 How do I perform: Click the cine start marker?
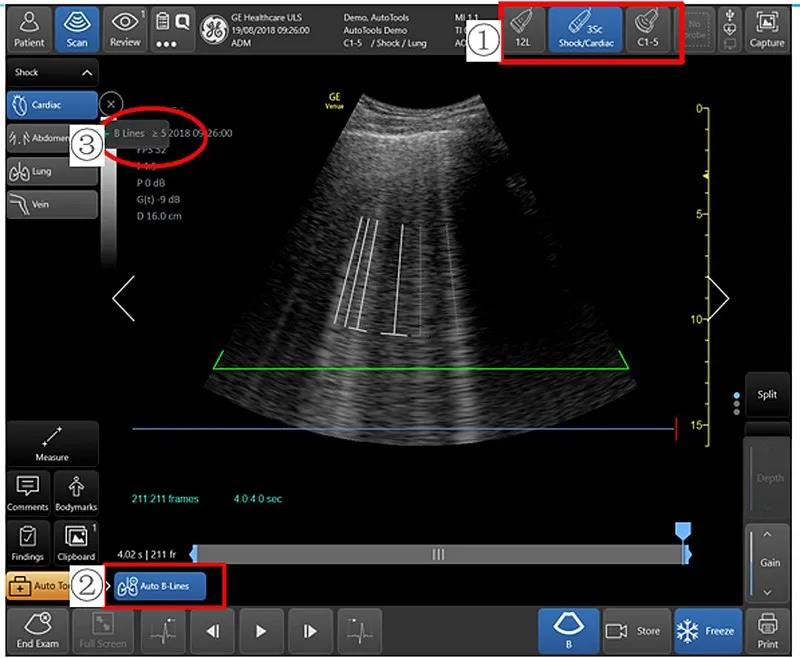(193, 554)
